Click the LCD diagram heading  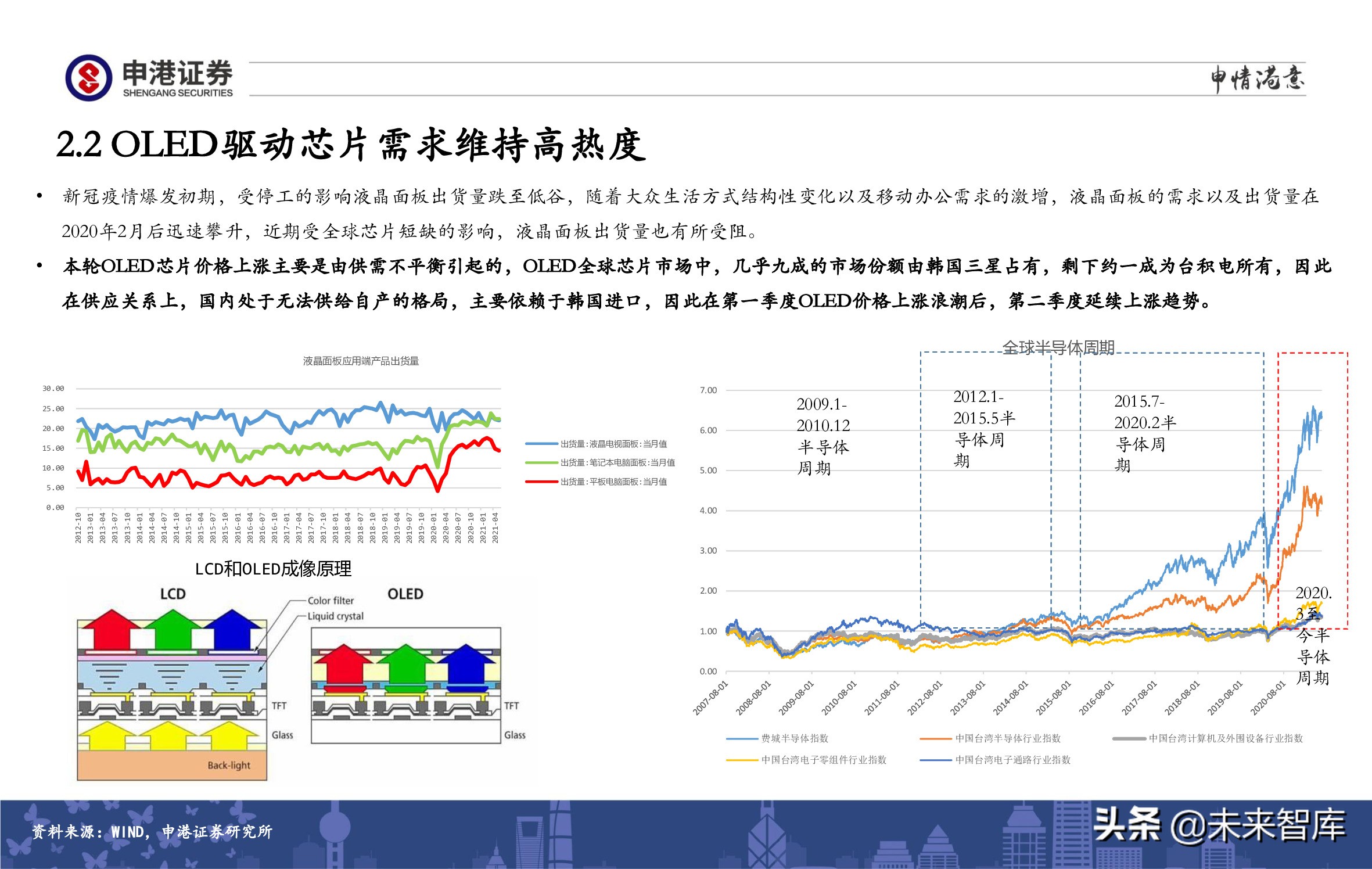pyautogui.click(x=173, y=594)
